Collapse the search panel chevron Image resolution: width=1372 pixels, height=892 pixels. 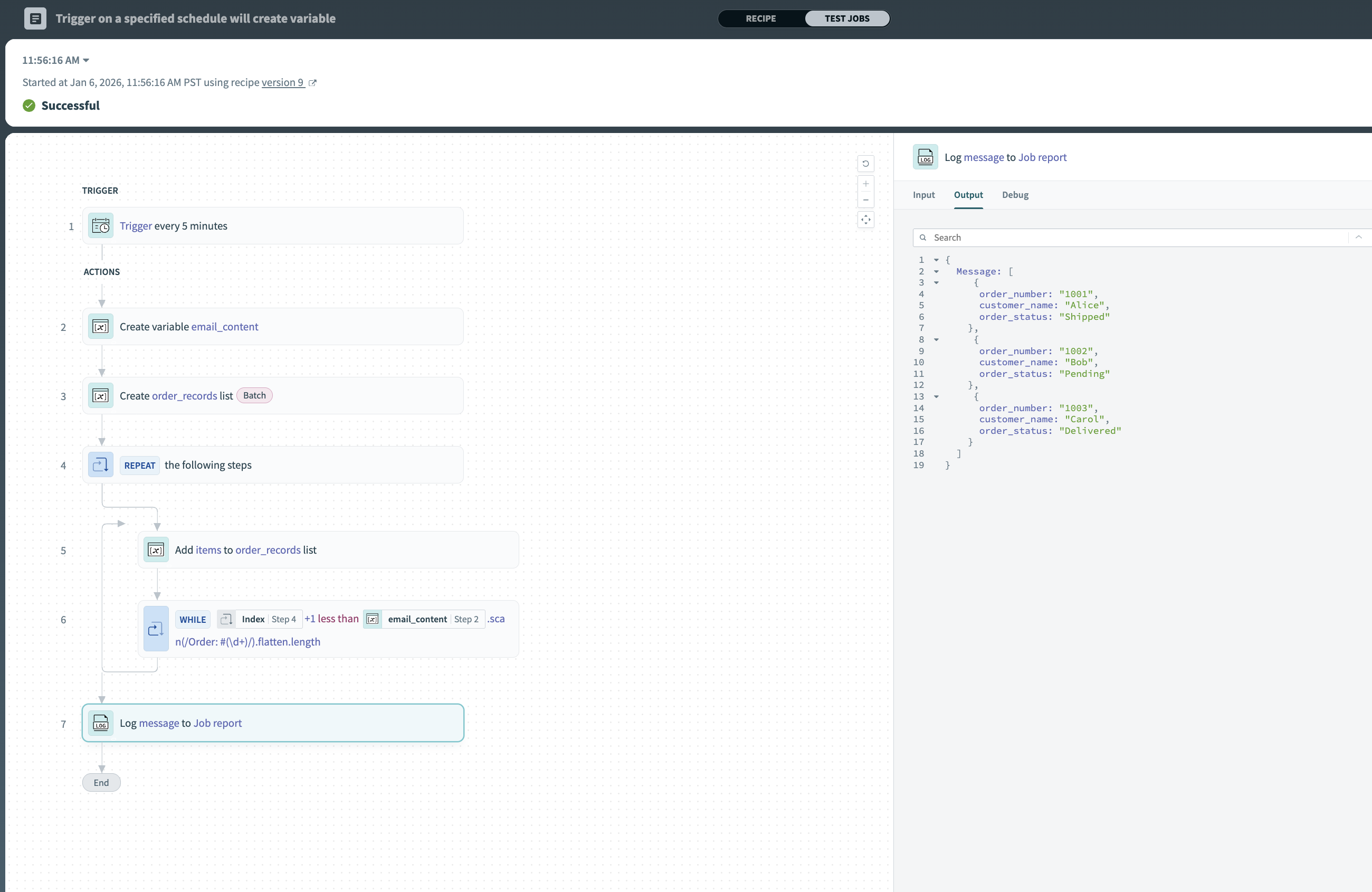coord(1359,238)
